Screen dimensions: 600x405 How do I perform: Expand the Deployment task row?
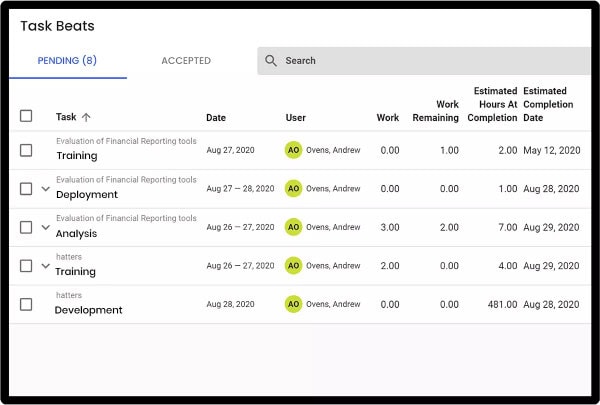point(45,188)
